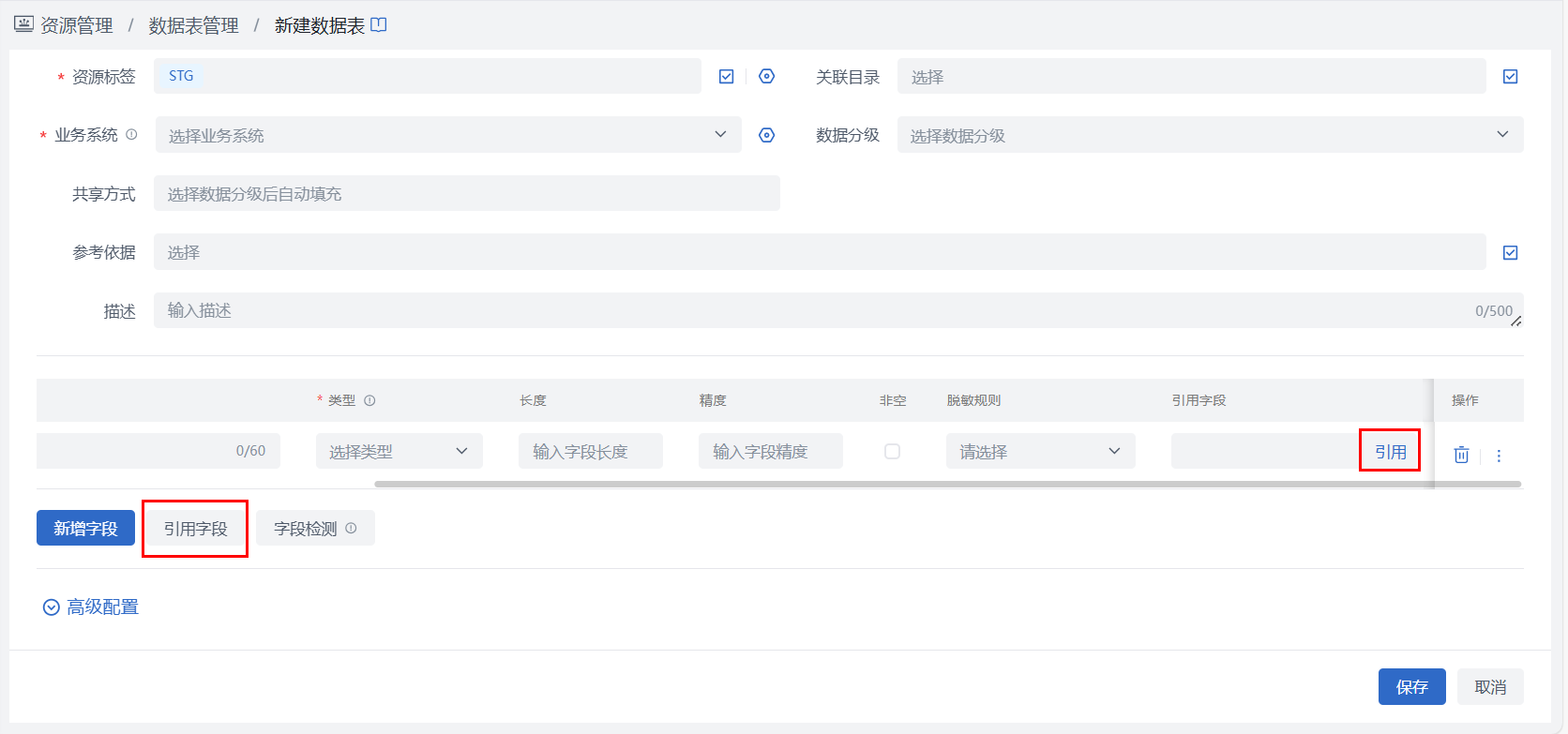1568x734 pixels.
Task: Click the 关联目录 选择 field
Action: click(1191, 76)
